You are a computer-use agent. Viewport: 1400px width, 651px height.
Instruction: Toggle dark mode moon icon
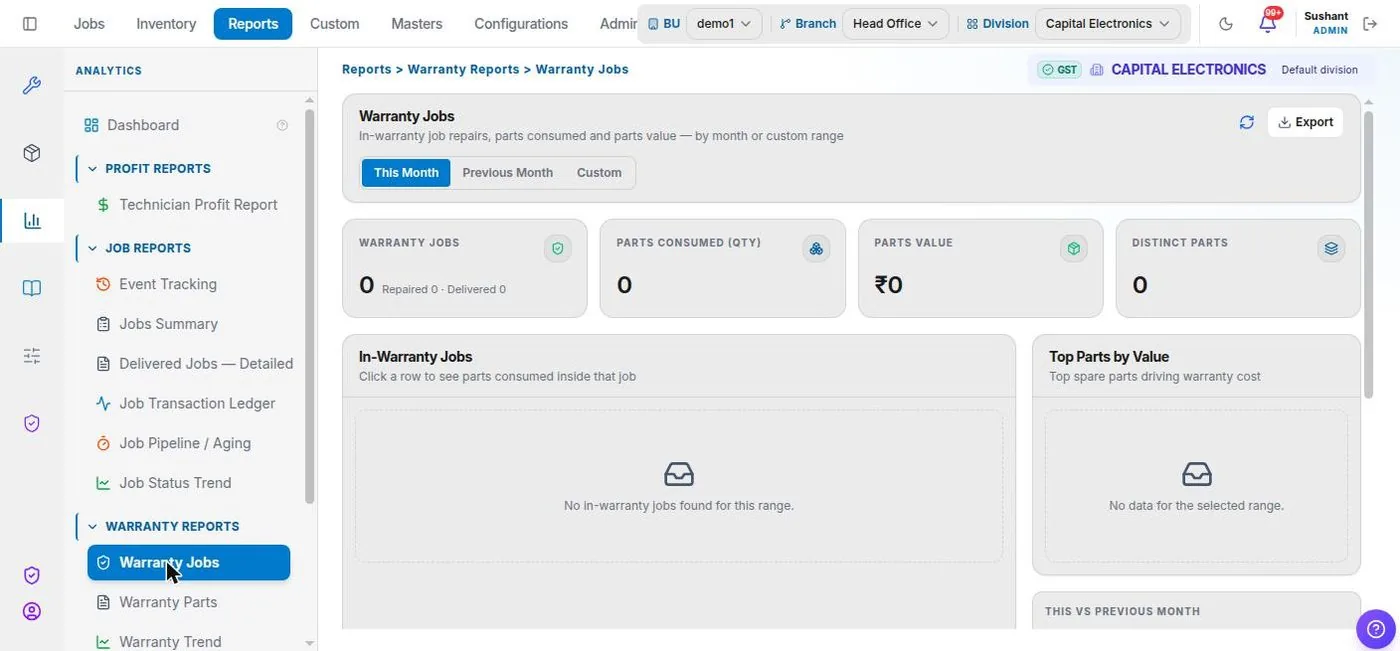pyautogui.click(x=1226, y=24)
